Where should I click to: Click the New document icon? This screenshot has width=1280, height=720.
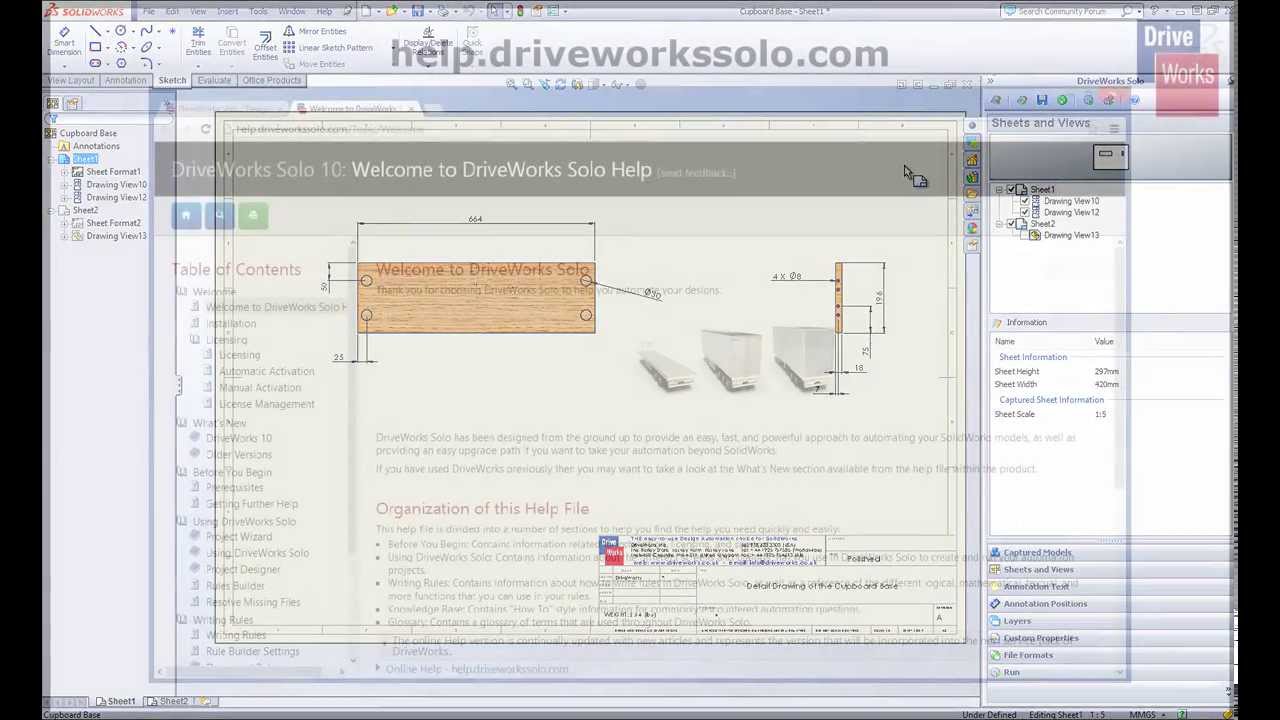pos(368,11)
